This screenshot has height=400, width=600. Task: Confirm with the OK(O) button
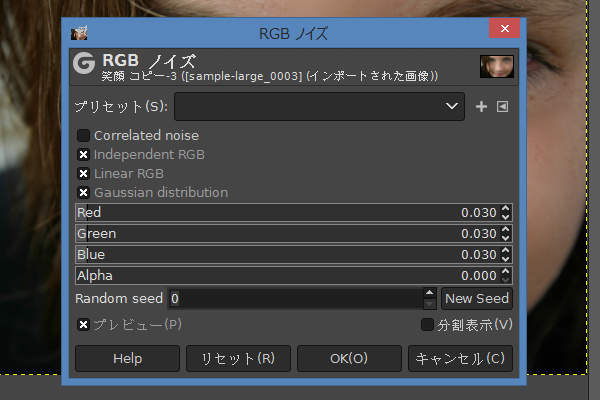point(349,359)
